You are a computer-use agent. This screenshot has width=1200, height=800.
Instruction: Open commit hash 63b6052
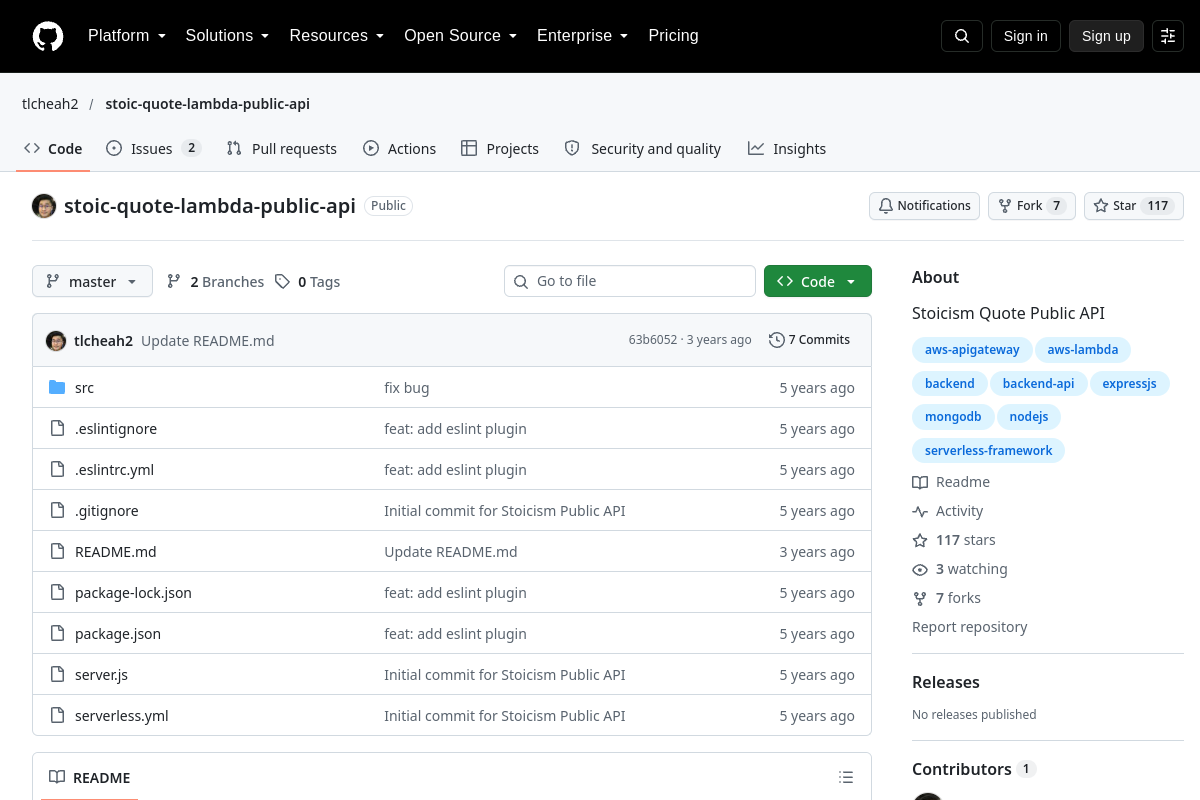click(x=653, y=340)
